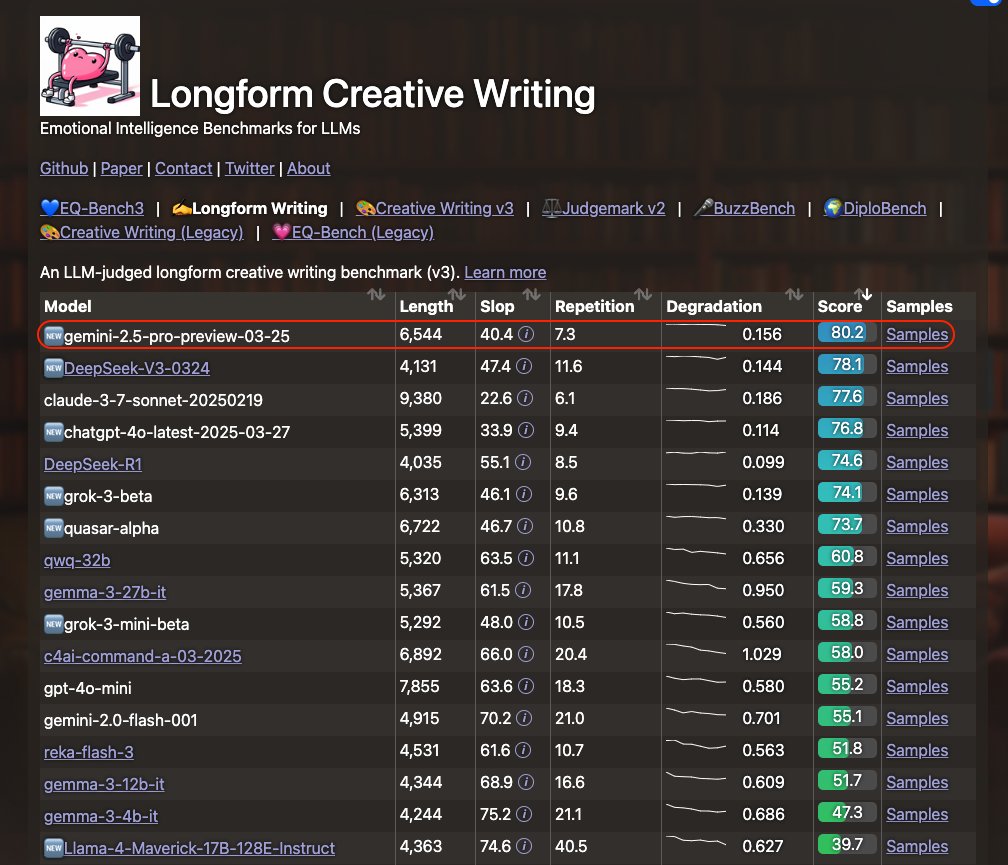Click score bar 39.7 for Llama-4-Maverick

847,844
